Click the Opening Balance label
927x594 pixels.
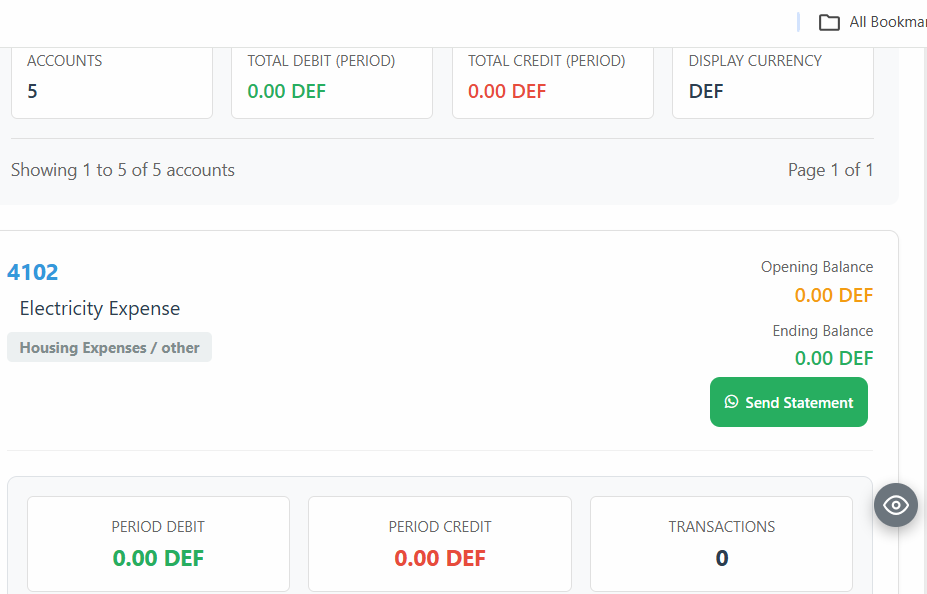click(x=817, y=267)
